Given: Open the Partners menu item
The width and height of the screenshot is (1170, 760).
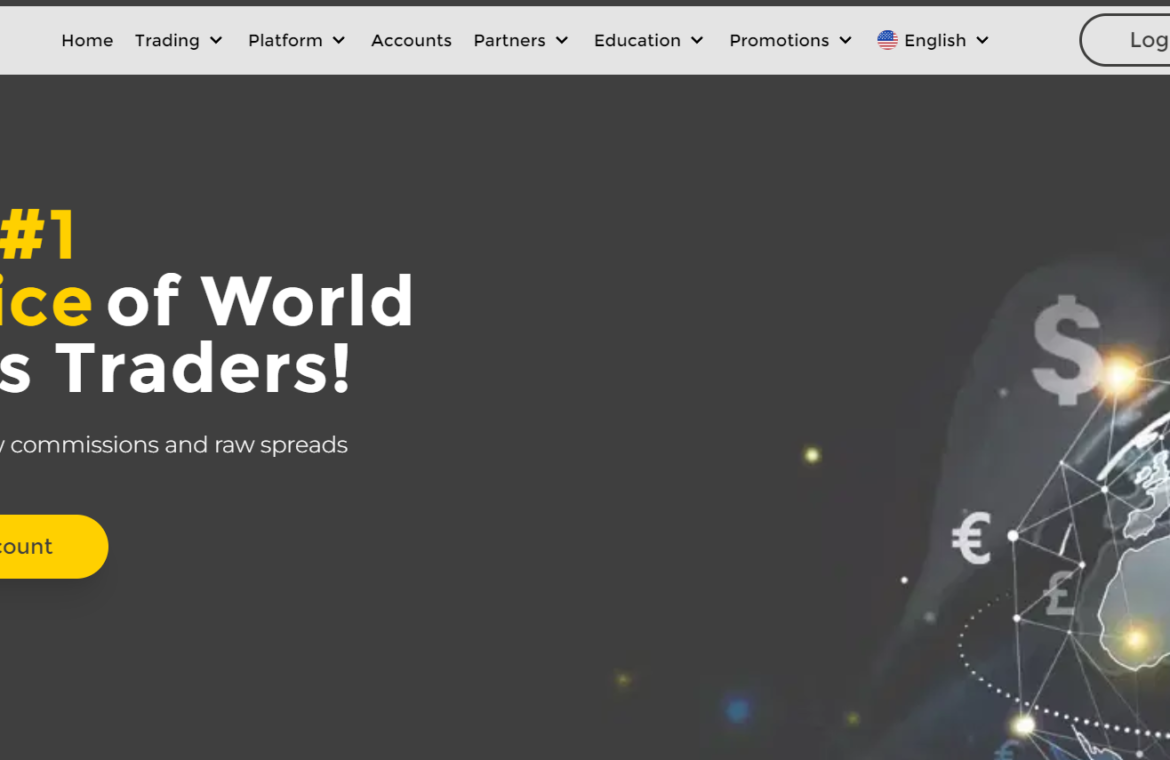Looking at the screenshot, I should [x=521, y=40].
